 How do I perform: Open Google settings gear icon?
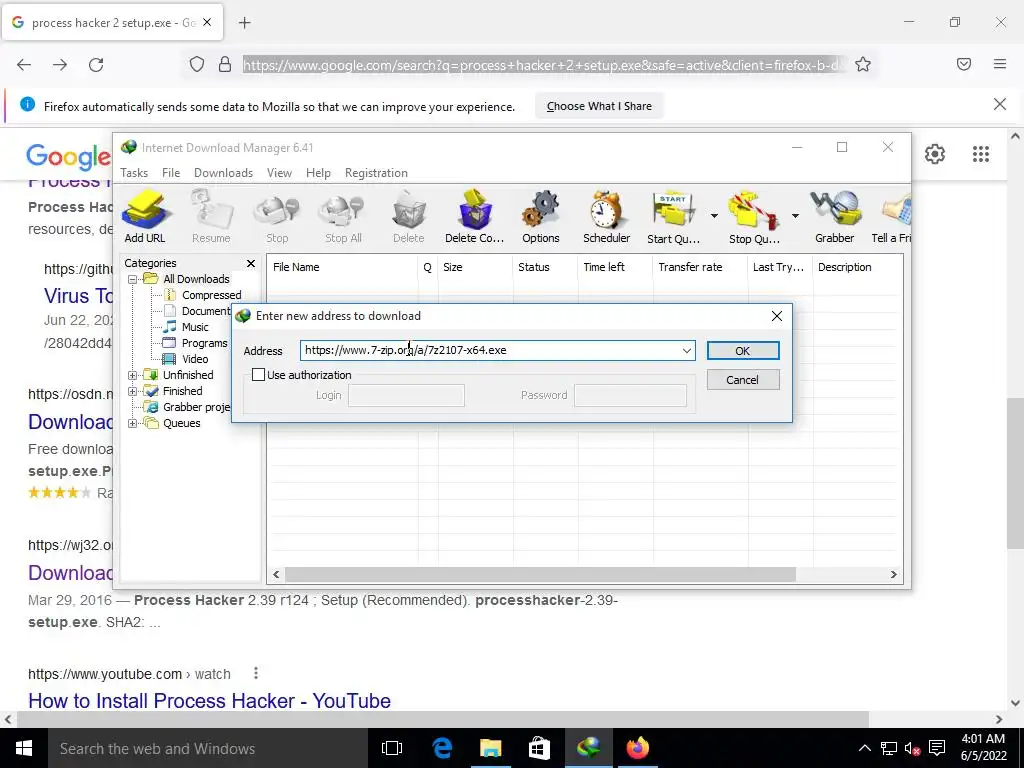click(935, 154)
